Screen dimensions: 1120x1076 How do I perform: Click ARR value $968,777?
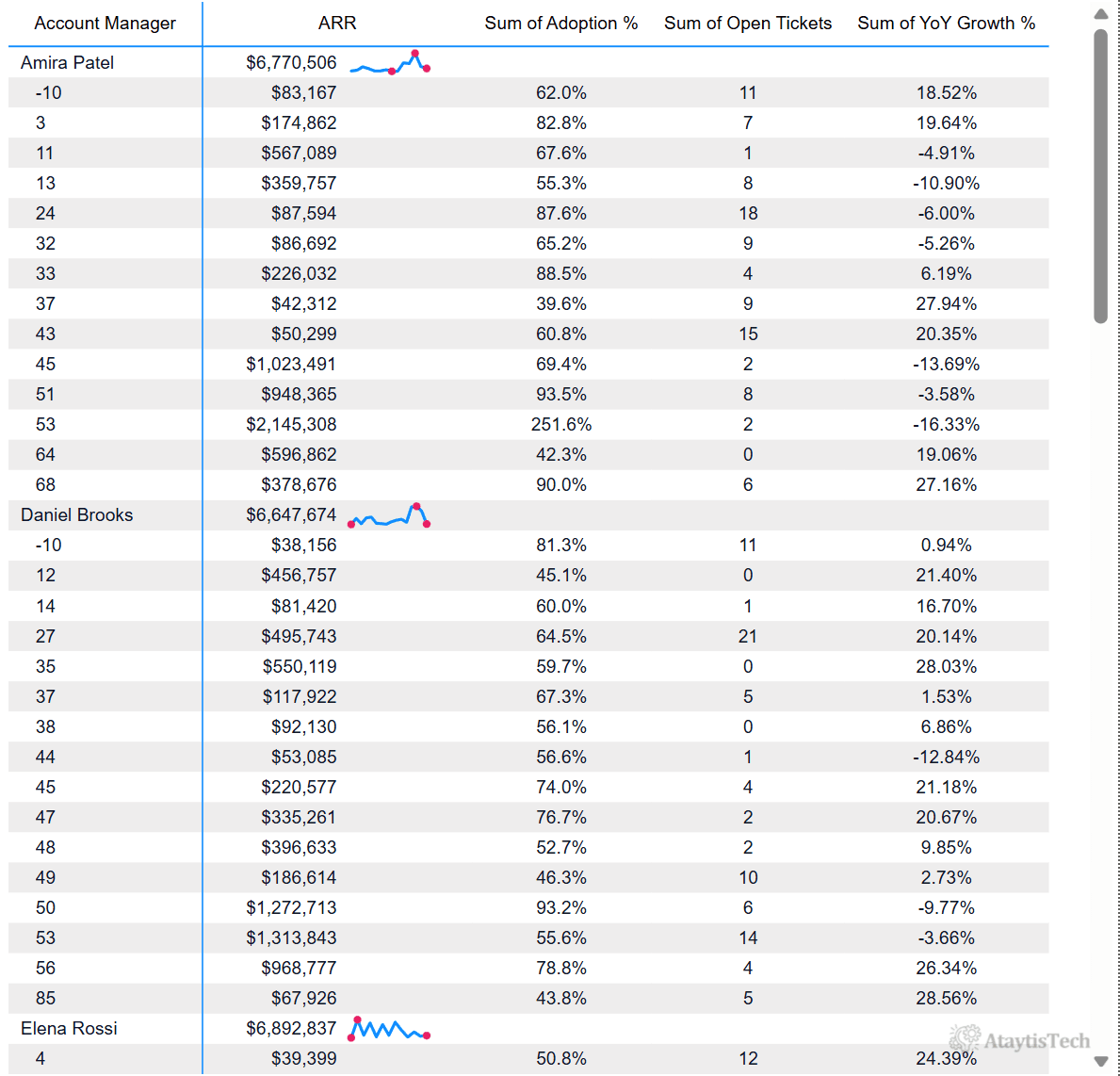pyautogui.click(x=299, y=968)
